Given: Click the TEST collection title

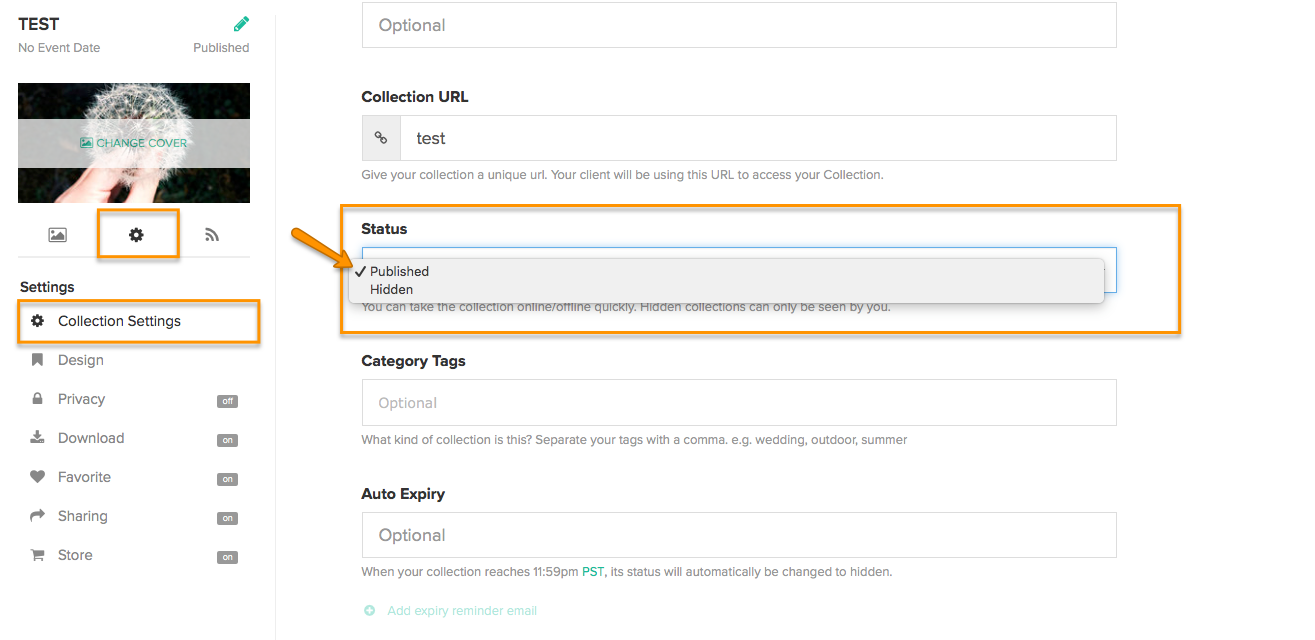Looking at the screenshot, I should (x=39, y=24).
